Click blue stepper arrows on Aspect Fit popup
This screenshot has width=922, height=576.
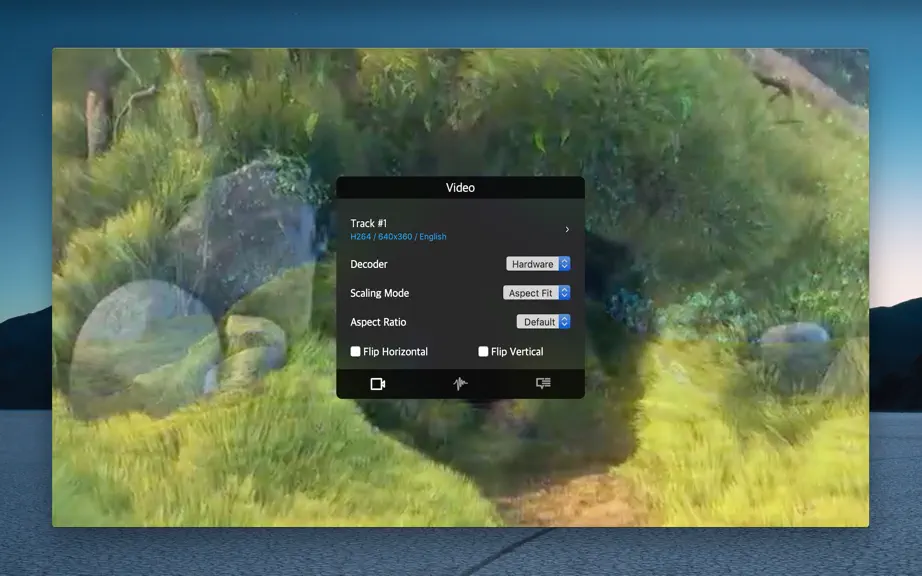click(x=564, y=293)
